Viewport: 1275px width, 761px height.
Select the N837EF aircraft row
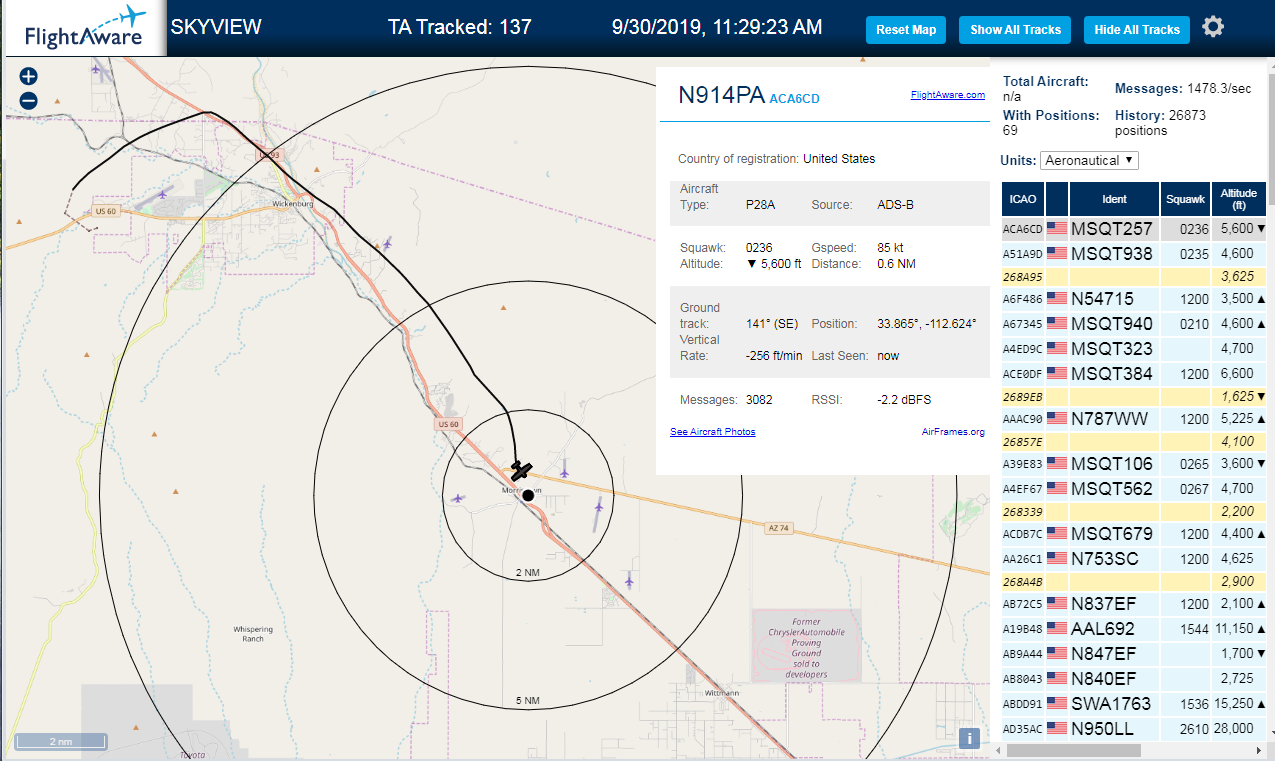tap(1134, 603)
